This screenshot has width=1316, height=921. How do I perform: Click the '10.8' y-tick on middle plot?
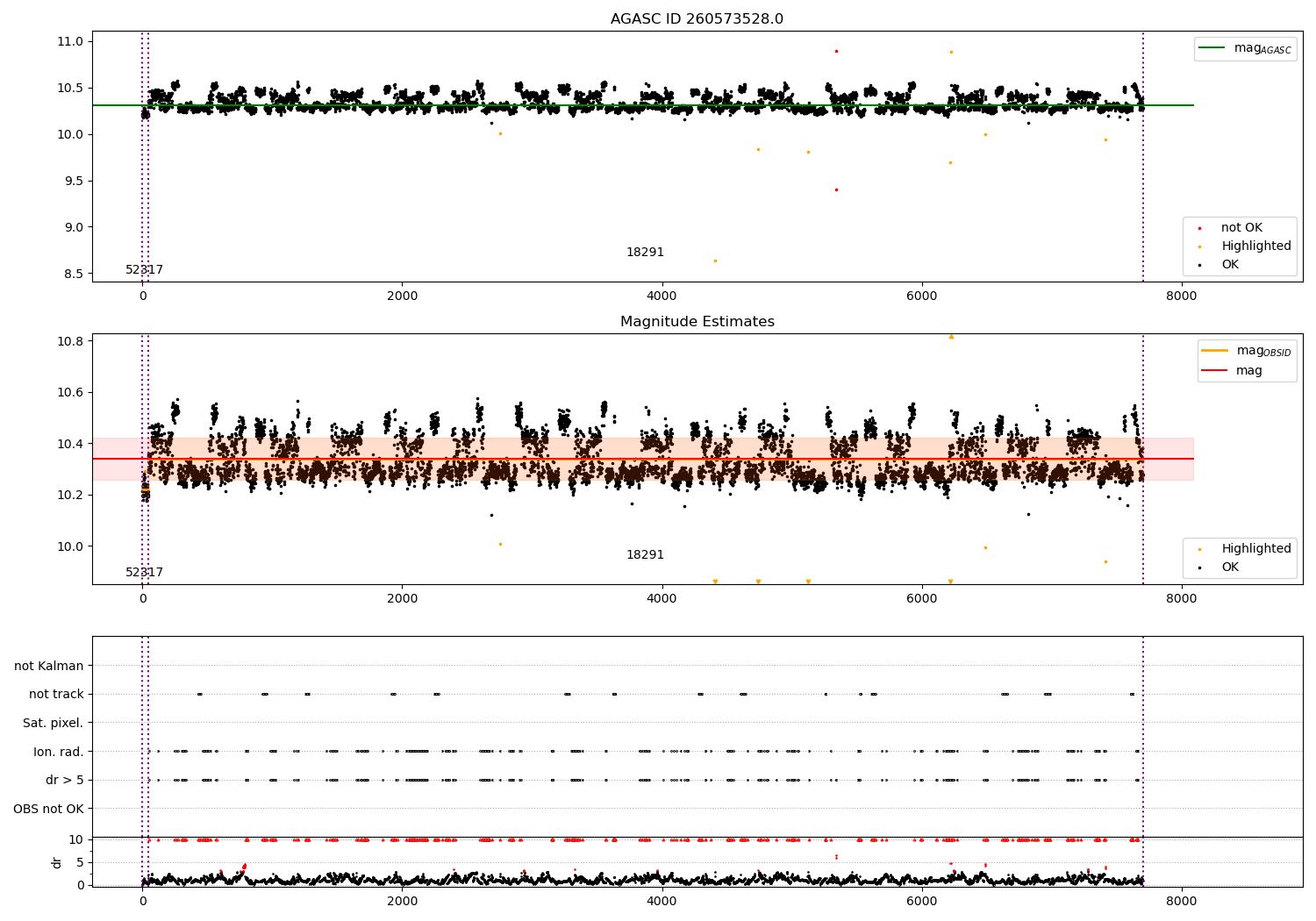[x=70, y=341]
